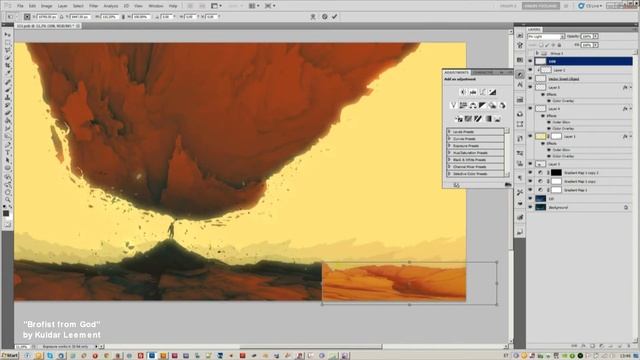Toggle visibility of Layer 5
Viewport: 640px width, 360px height.
point(530,87)
